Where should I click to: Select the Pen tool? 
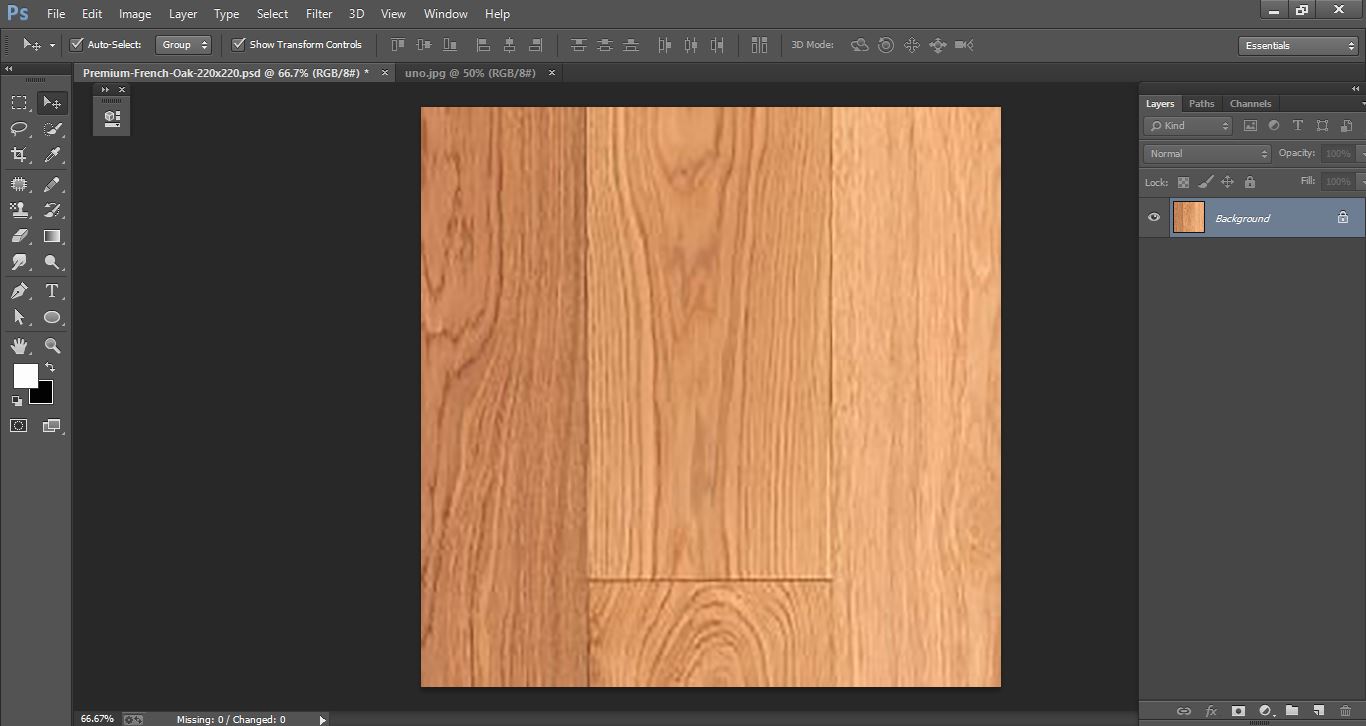(x=18, y=291)
